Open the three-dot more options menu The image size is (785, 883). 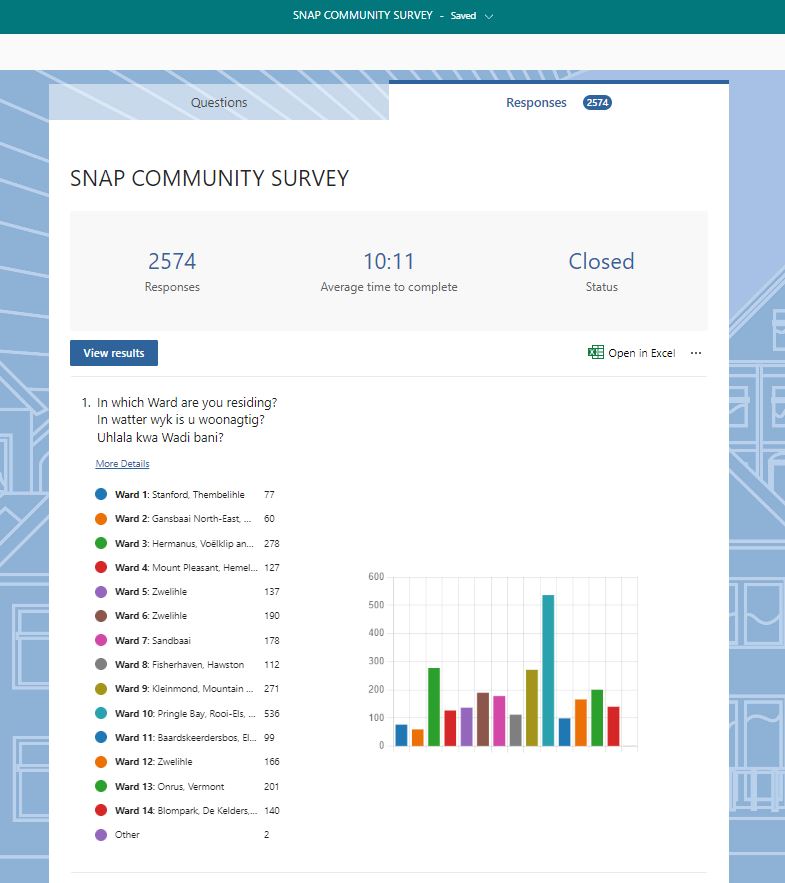pyautogui.click(x=696, y=353)
